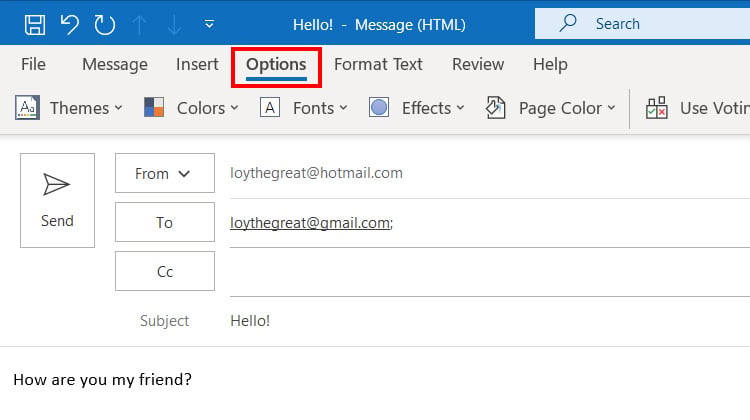
Task: Click the Save floppy disk icon
Action: (x=35, y=24)
